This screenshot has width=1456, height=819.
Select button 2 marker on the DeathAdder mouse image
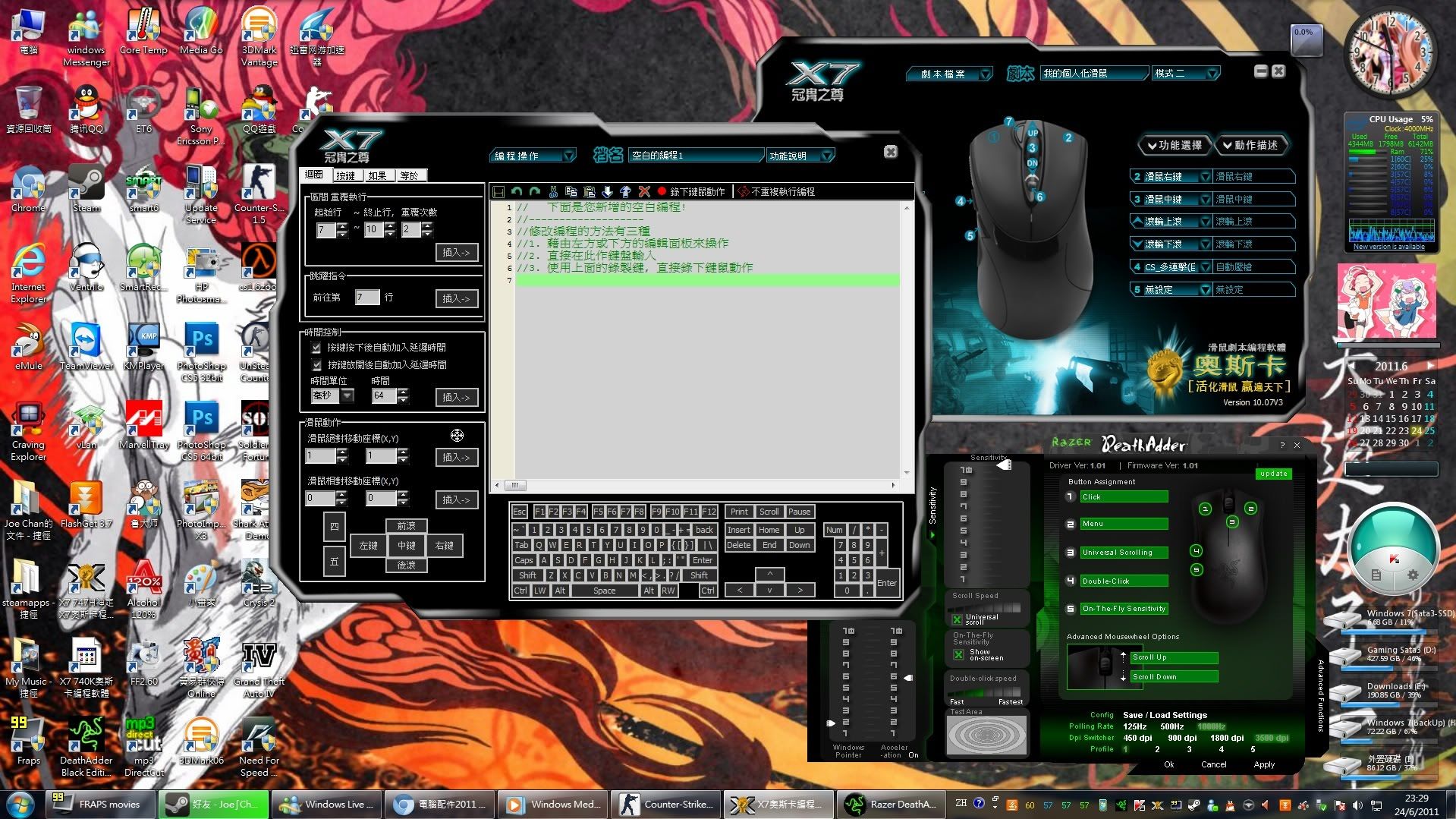point(1250,509)
